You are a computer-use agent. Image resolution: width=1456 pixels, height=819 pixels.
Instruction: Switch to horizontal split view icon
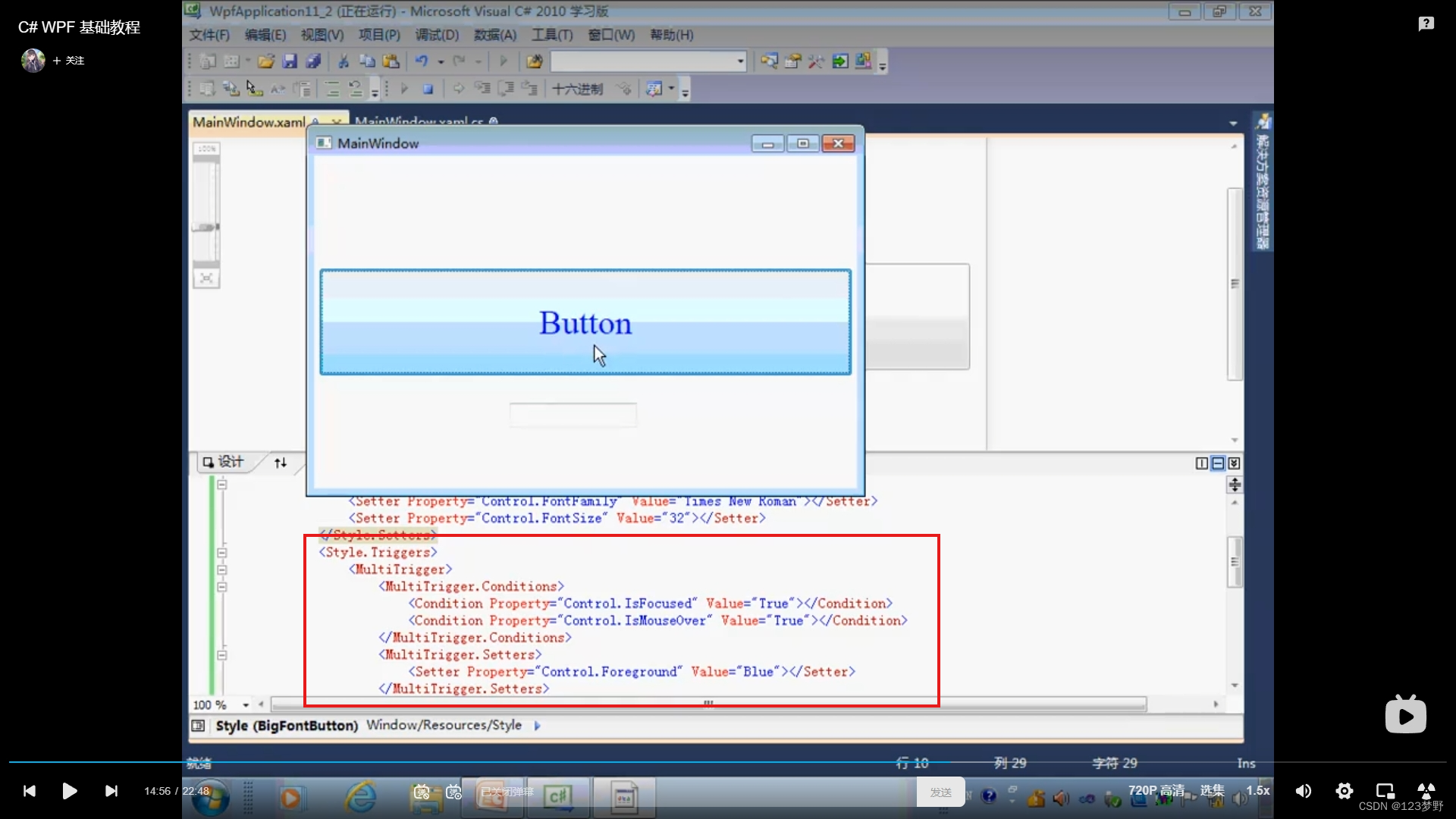pyautogui.click(x=1218, y=463)
